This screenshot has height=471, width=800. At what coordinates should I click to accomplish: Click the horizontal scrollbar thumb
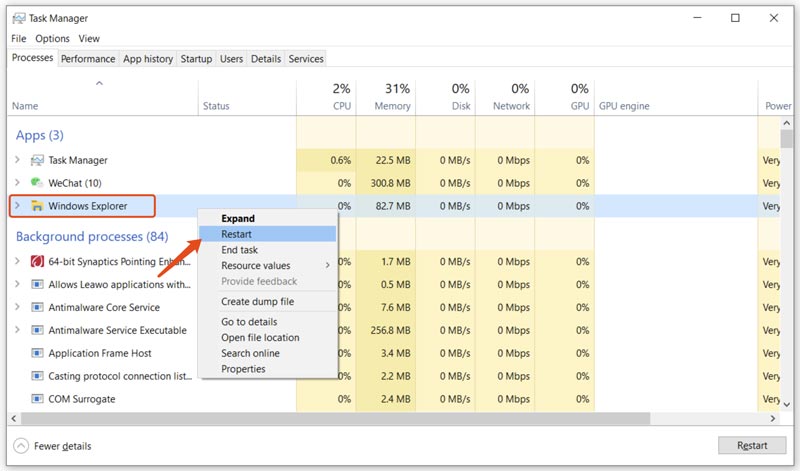(x=335, y=418)
